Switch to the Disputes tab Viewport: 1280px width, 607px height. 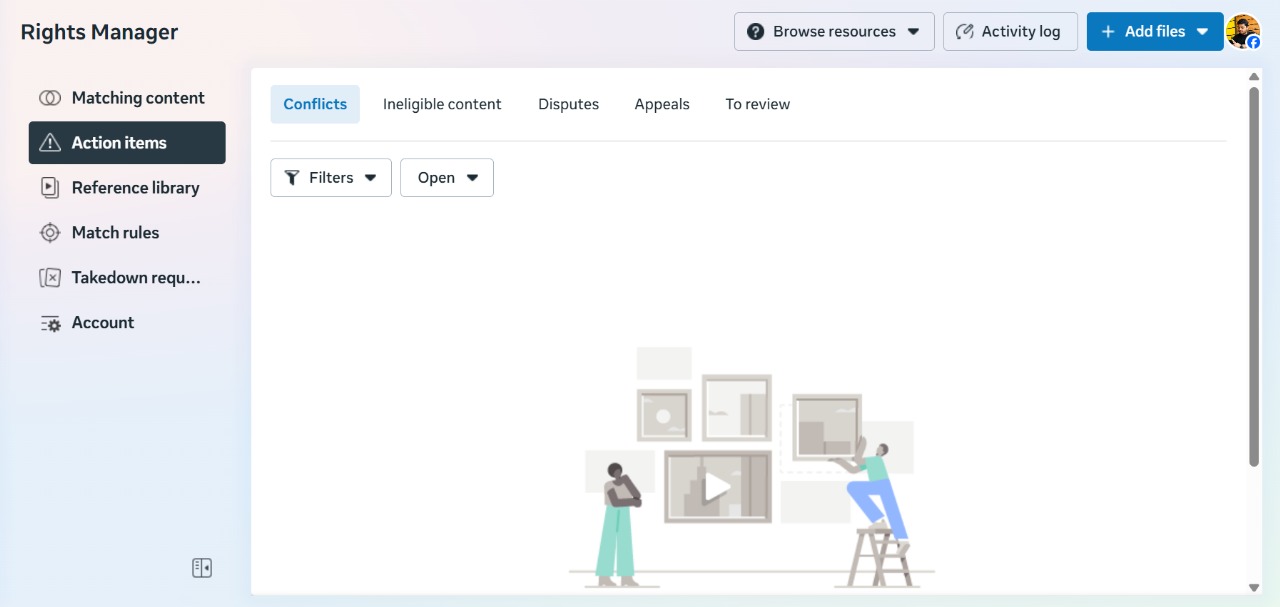point(568,104)
